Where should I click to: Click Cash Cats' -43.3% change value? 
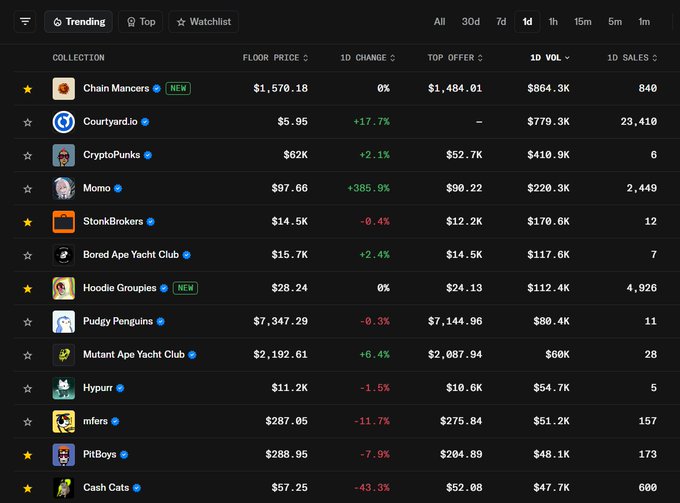pos(372,488)
